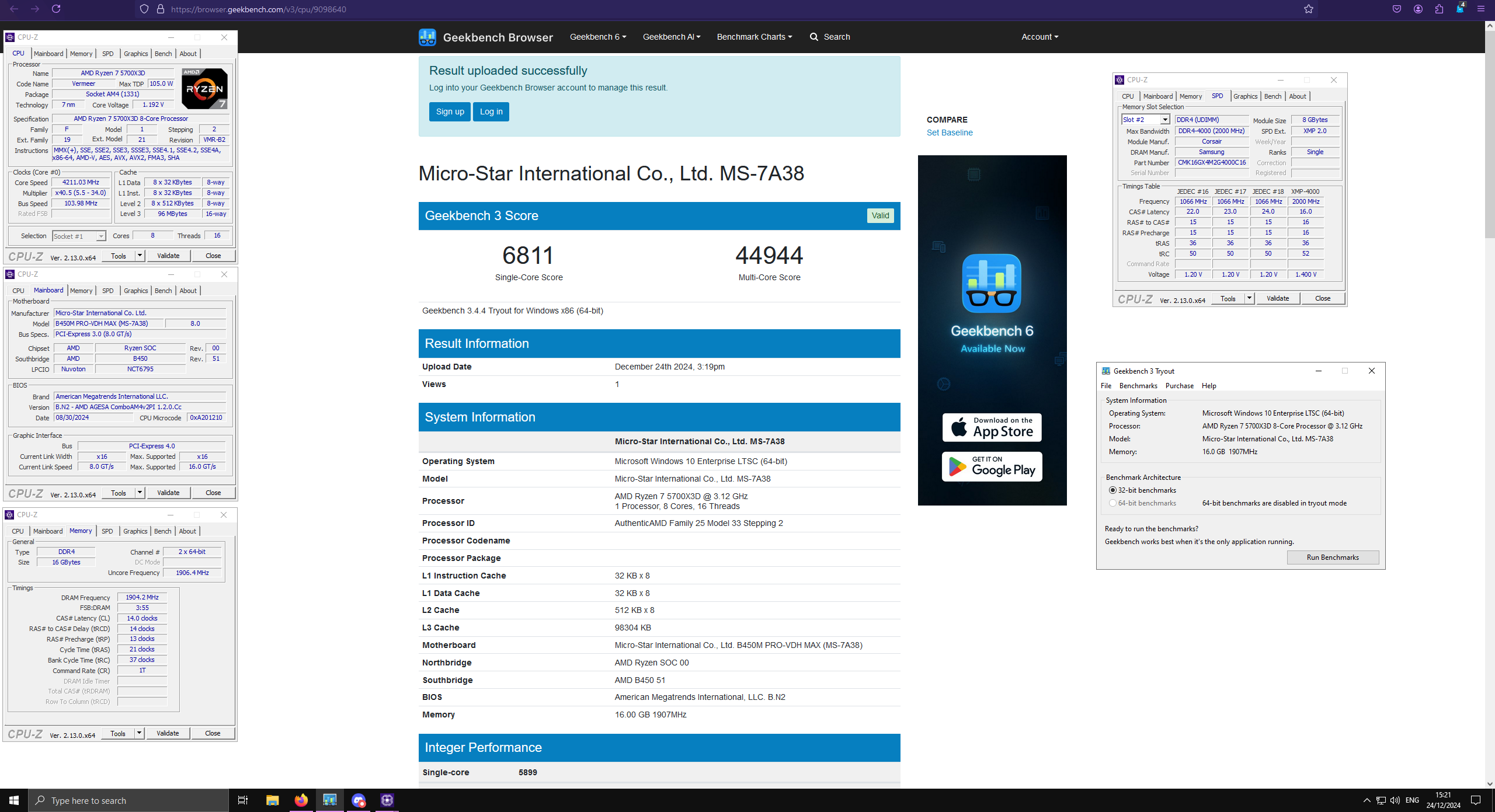Screen dimensions: 1495x812
Task: Open File menu in Geekbench 3 Tryout
Action: pyautogui.click(x=1106, y=386)
